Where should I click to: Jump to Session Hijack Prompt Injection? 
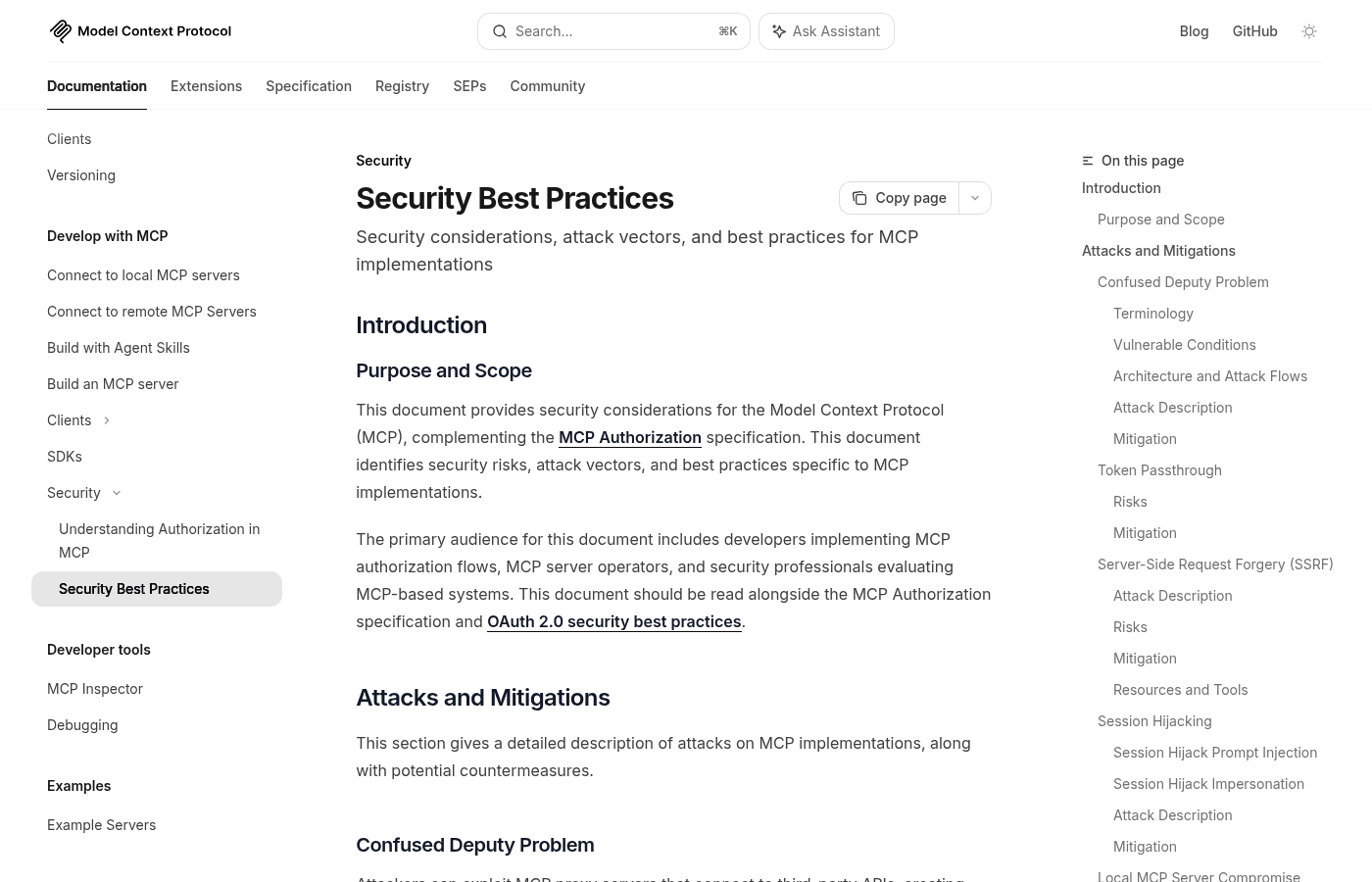1215,753
